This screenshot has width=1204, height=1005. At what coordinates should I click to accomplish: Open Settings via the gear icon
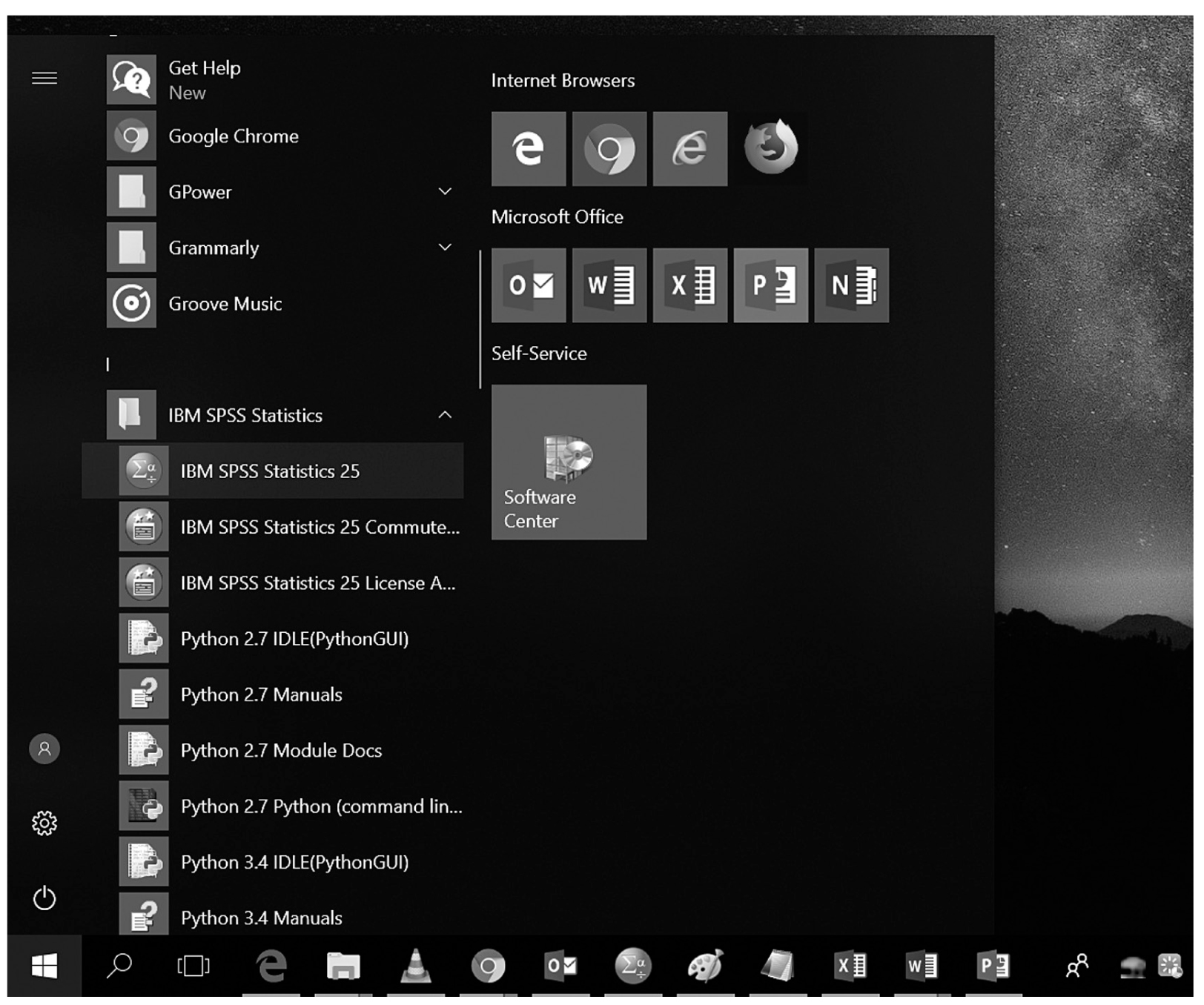coord(44,823)
